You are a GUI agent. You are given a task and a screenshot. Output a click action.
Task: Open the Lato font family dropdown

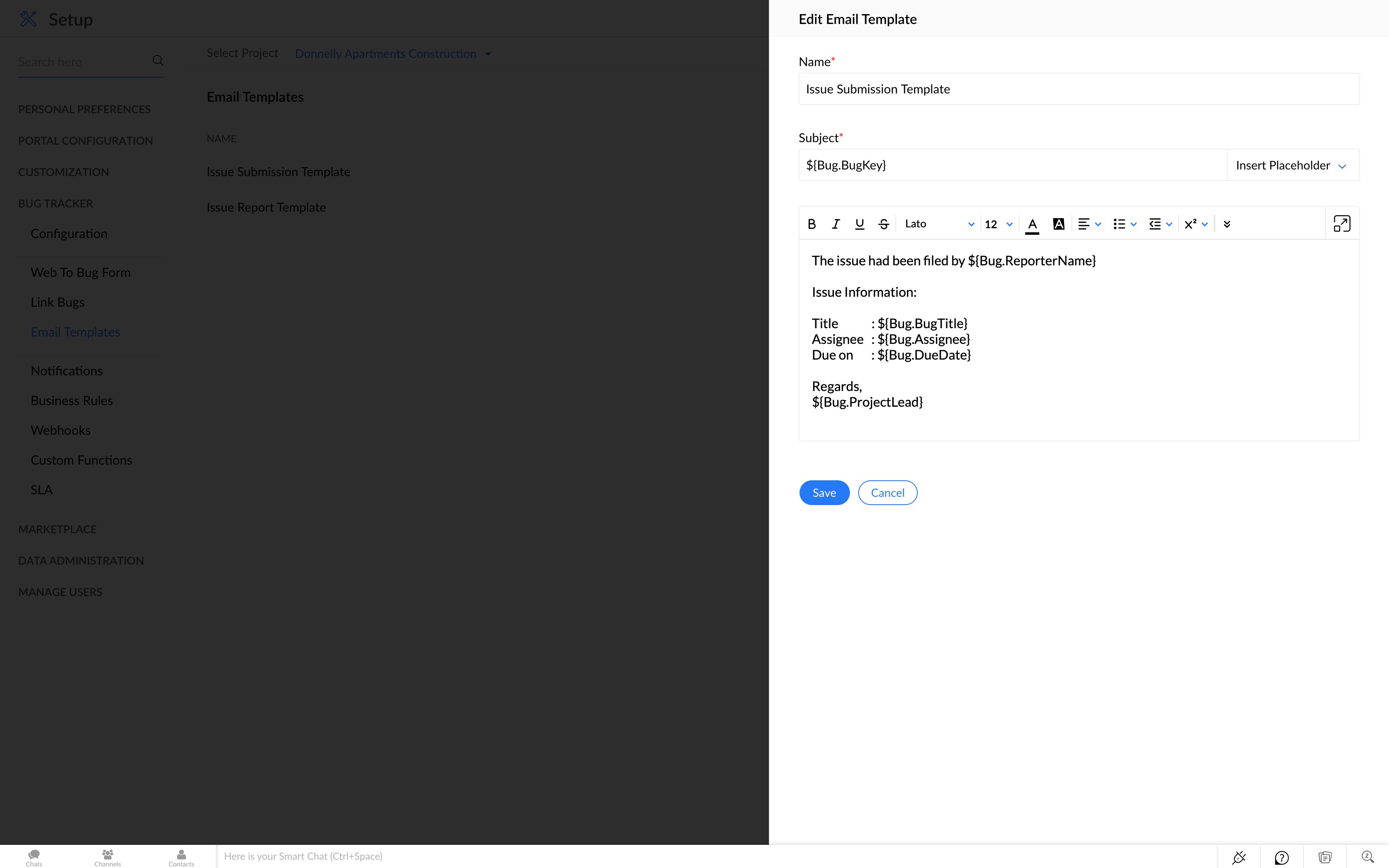939,224
